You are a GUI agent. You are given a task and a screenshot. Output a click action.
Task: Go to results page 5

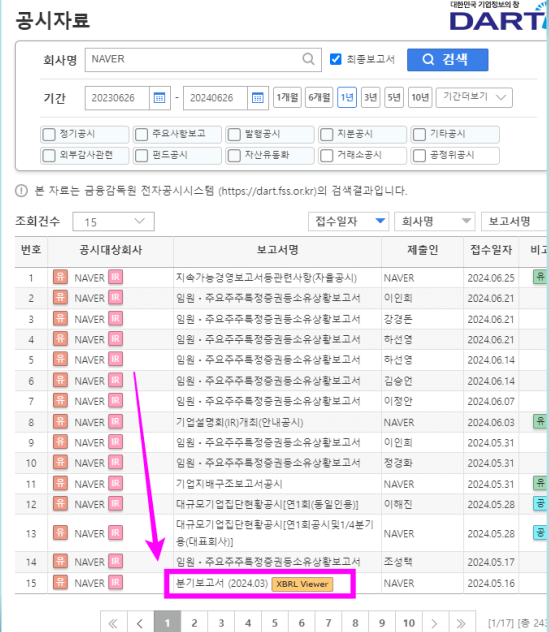coord(274,623)
